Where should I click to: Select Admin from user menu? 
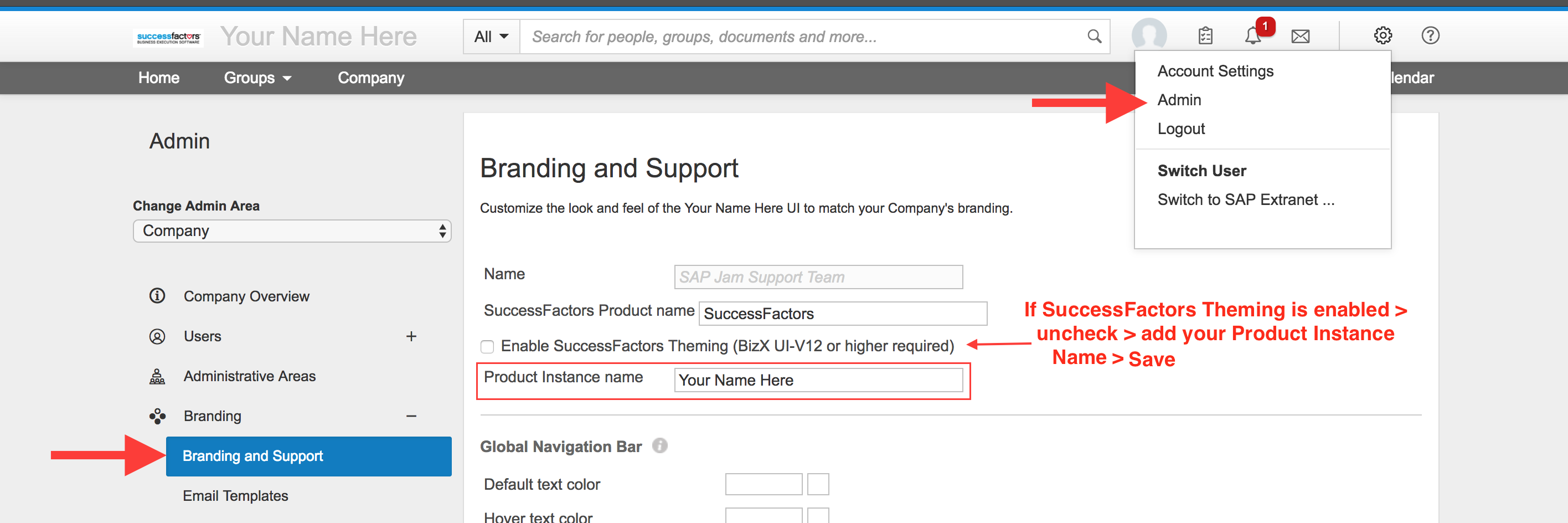tap(1179, 100)
